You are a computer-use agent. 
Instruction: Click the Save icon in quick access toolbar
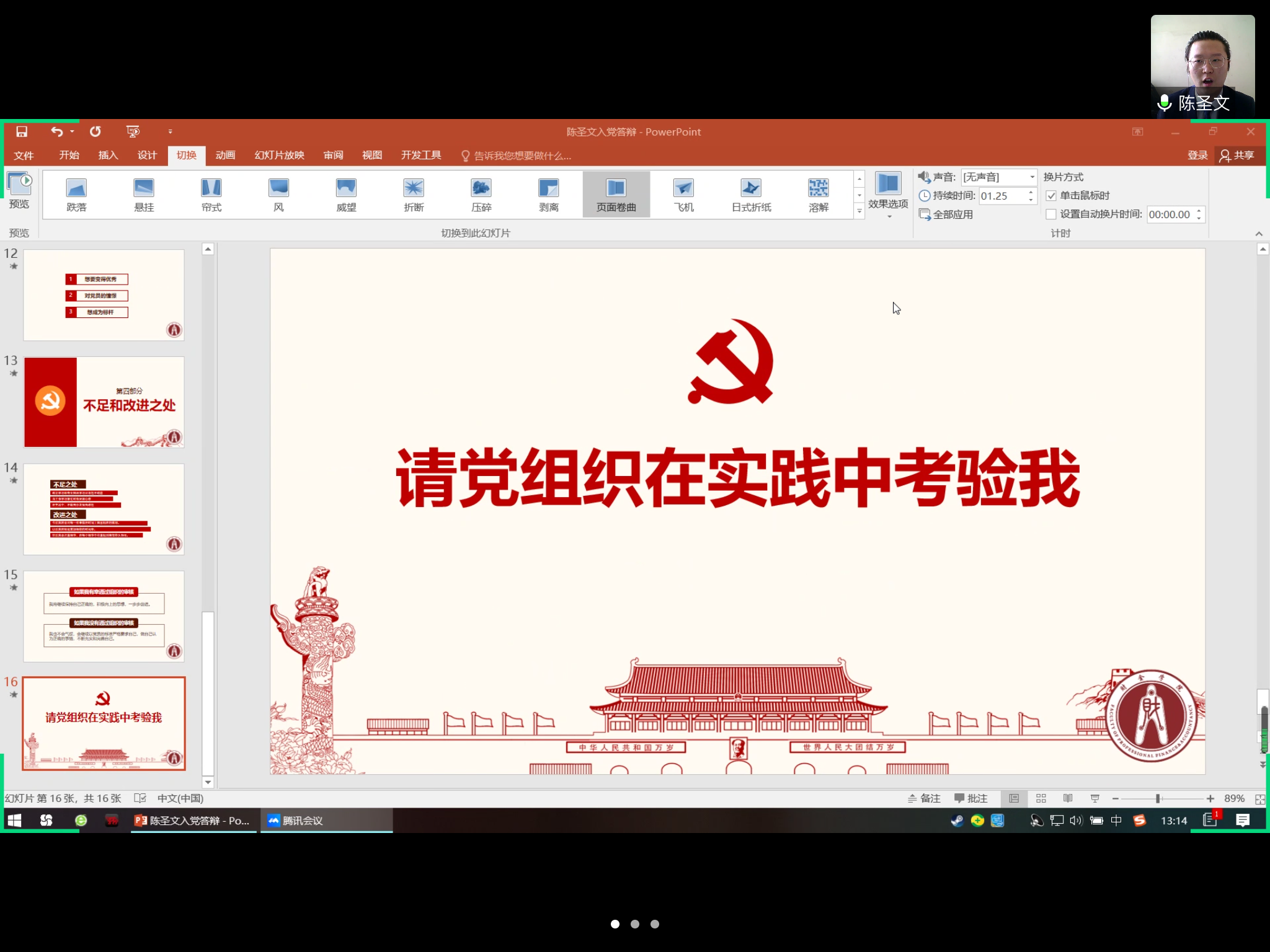tap(21, 131)
